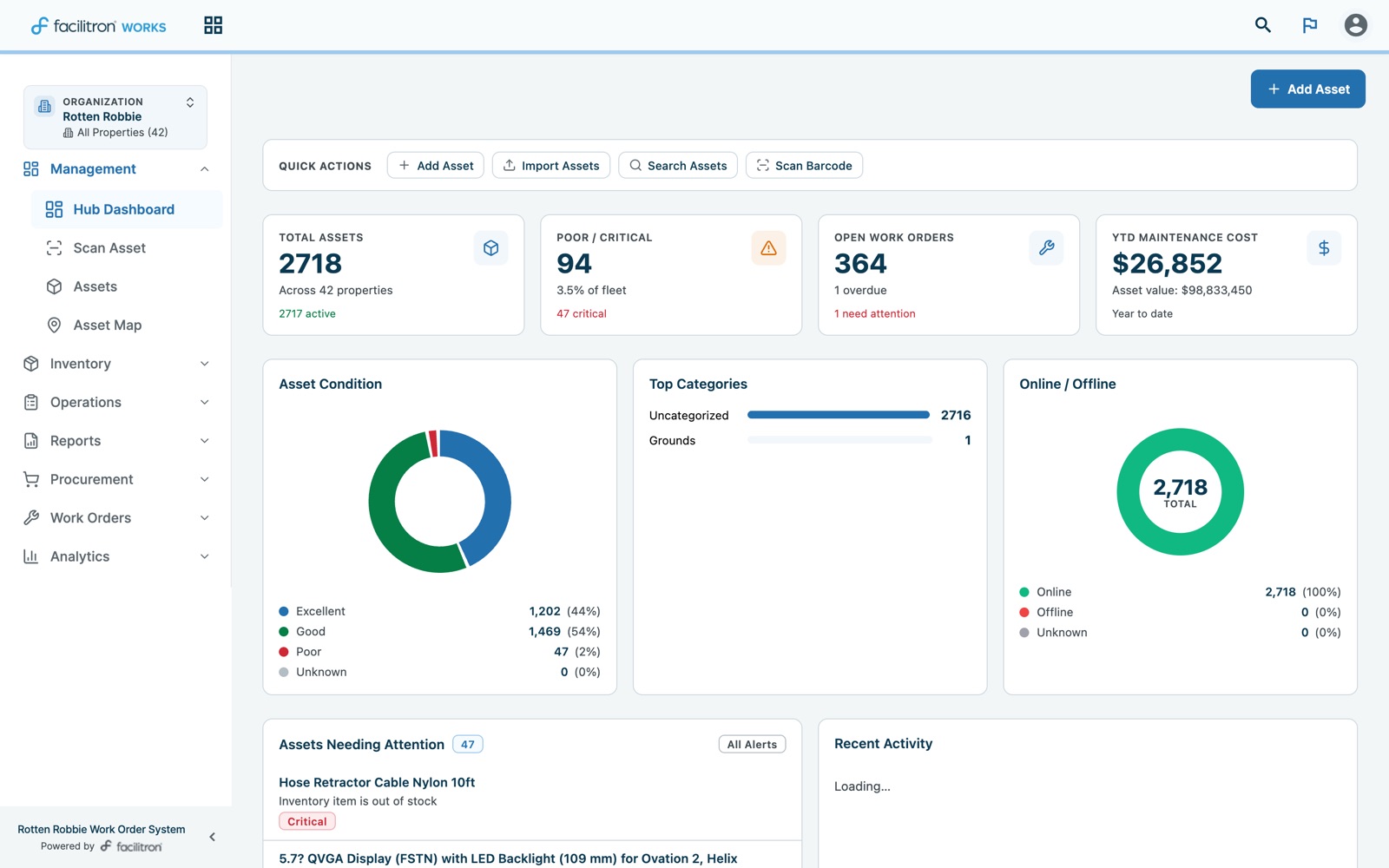Click the YTD Maintenance Cost dollar icon
Viewport: 1389px width, 868px height.
point(1324,248)
